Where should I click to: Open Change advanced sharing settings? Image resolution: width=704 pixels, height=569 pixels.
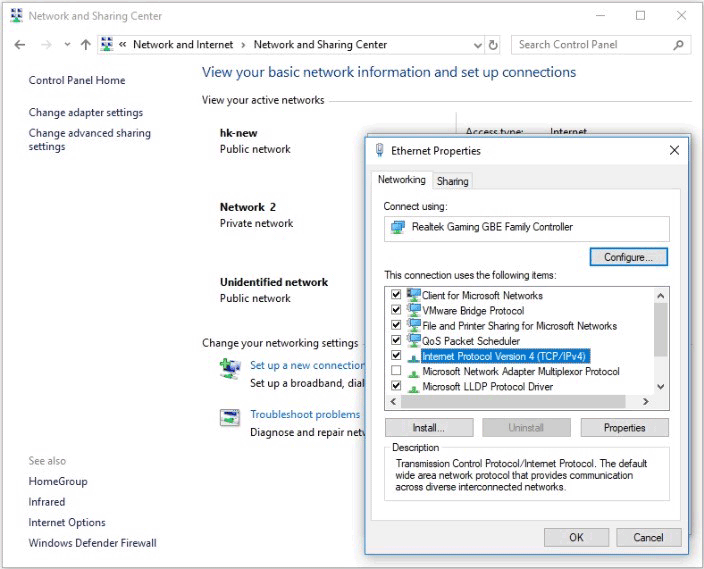coord(90,140)
